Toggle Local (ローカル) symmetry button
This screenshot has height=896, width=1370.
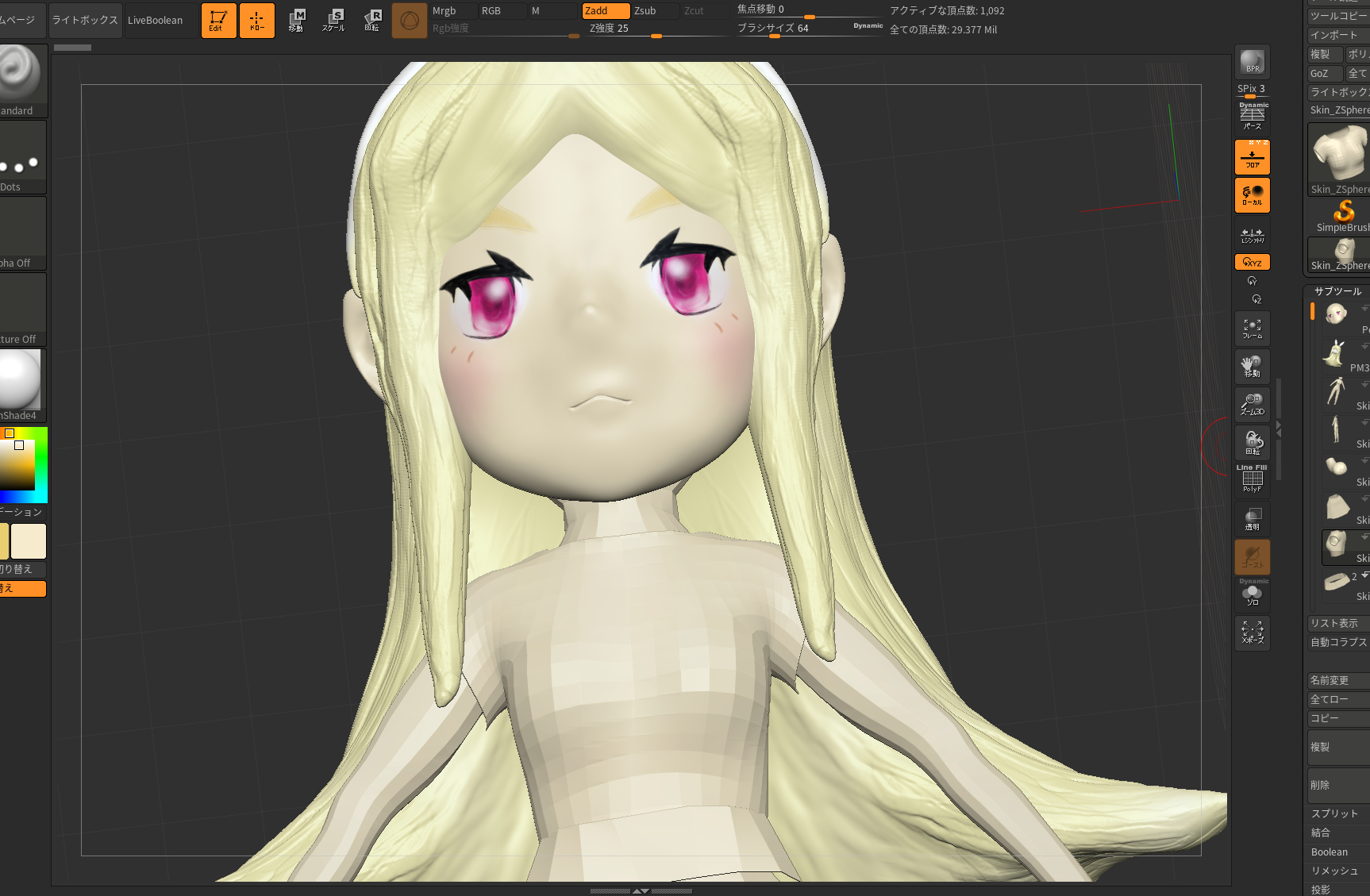click(x=1253, y=195)
